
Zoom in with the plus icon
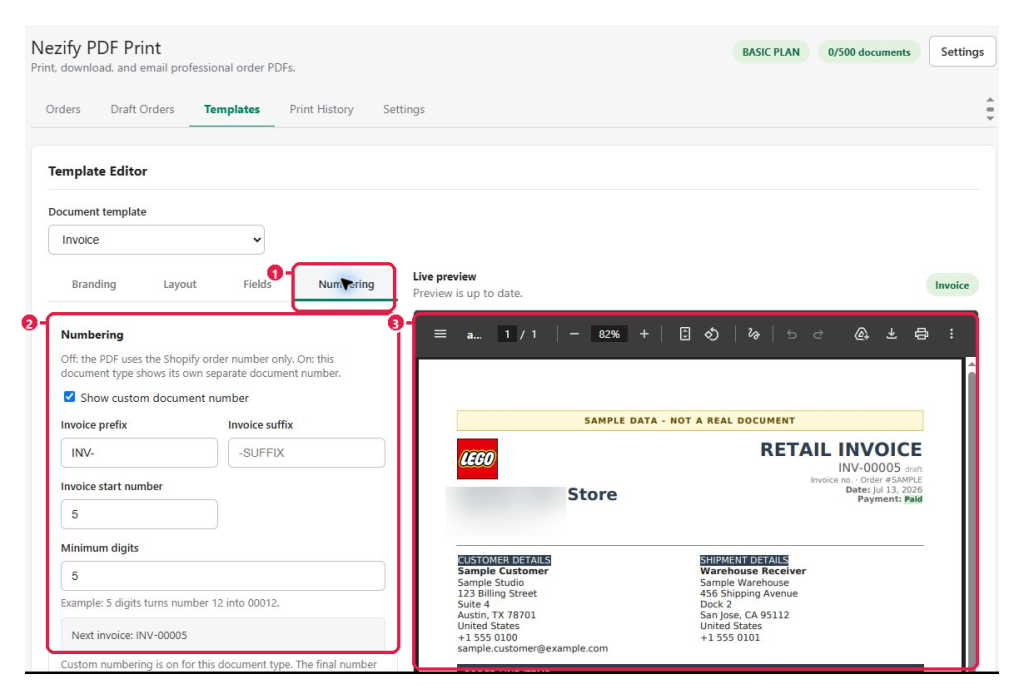[x=644, y=334]
